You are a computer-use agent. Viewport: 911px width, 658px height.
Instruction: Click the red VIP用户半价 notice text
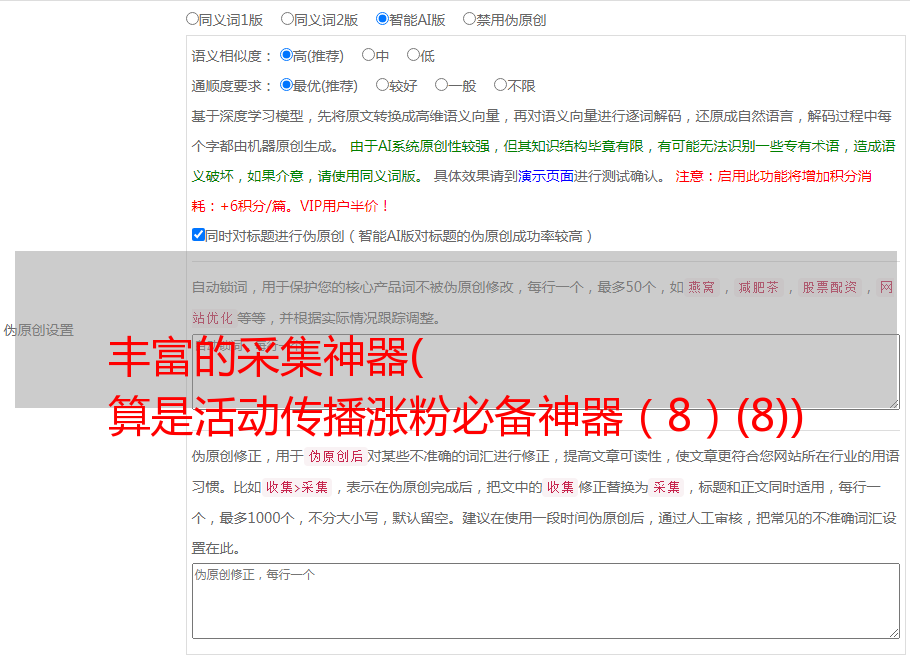coord(344,206)
